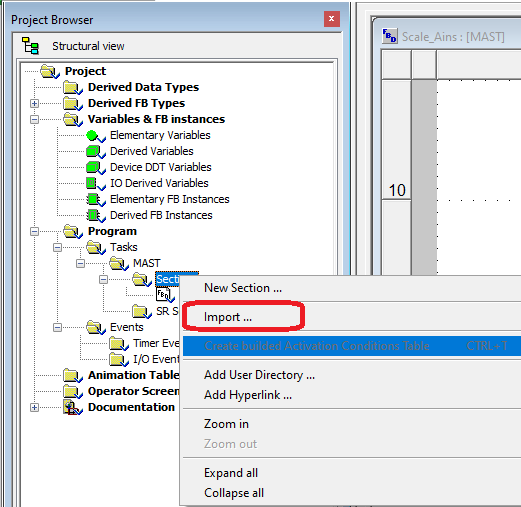
Task: Collapse the Events node
Action: (57, 327)
